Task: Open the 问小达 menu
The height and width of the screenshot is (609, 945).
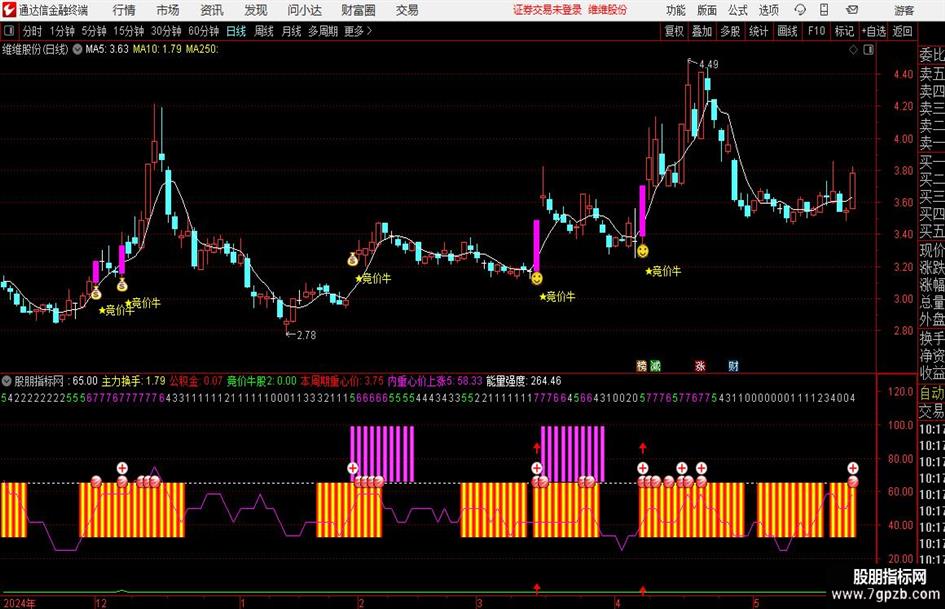Action: tap(305, 10)
